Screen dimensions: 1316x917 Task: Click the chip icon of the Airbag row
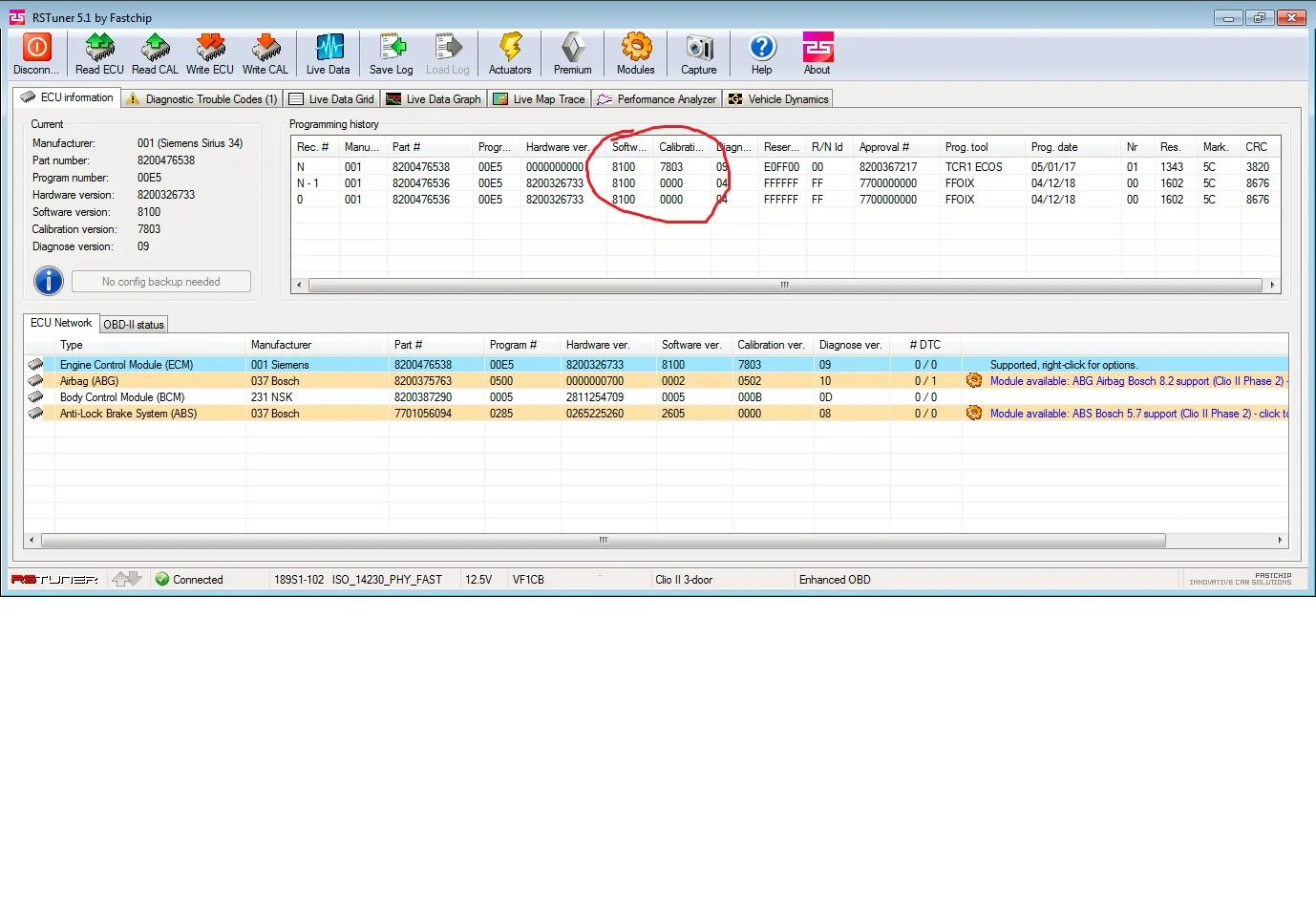coord(36,381)
